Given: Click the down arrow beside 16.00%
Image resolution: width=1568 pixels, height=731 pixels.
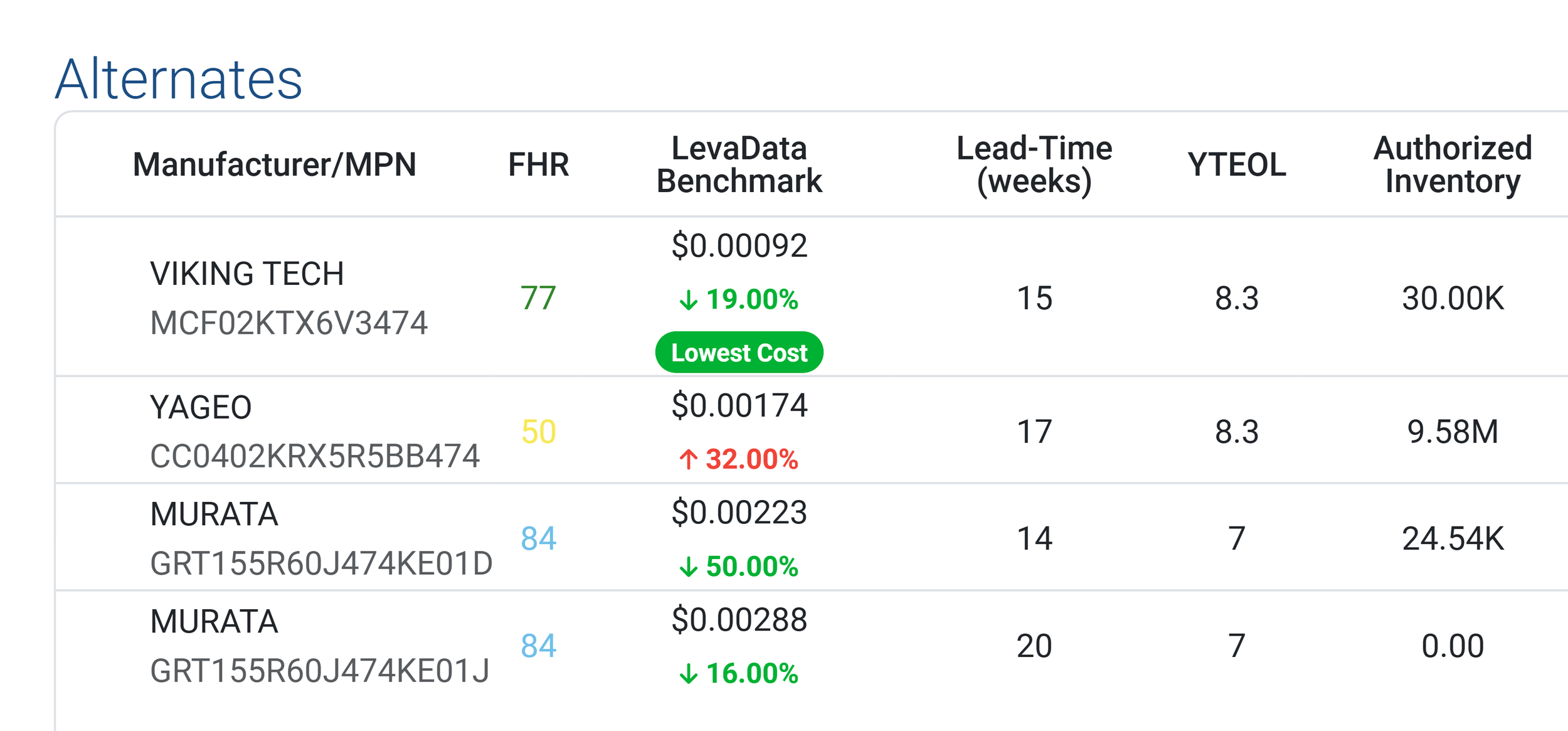Looking at the screenshot, I should (x=688, y=674).
